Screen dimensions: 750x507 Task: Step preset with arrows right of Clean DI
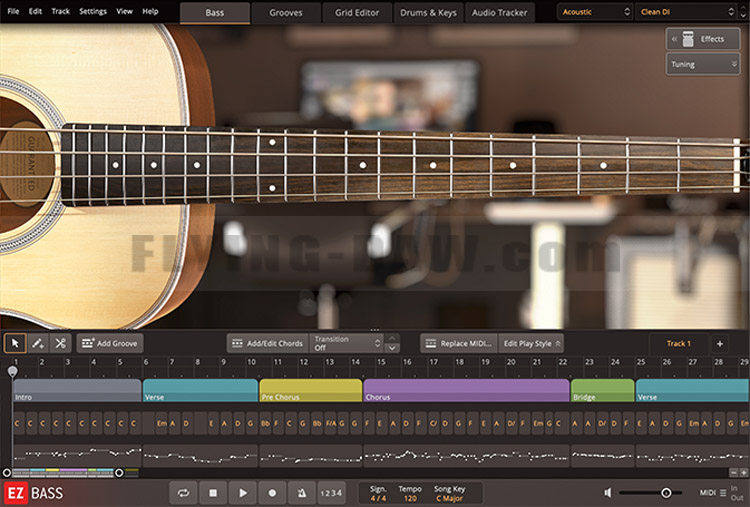(x=743, y=12)
